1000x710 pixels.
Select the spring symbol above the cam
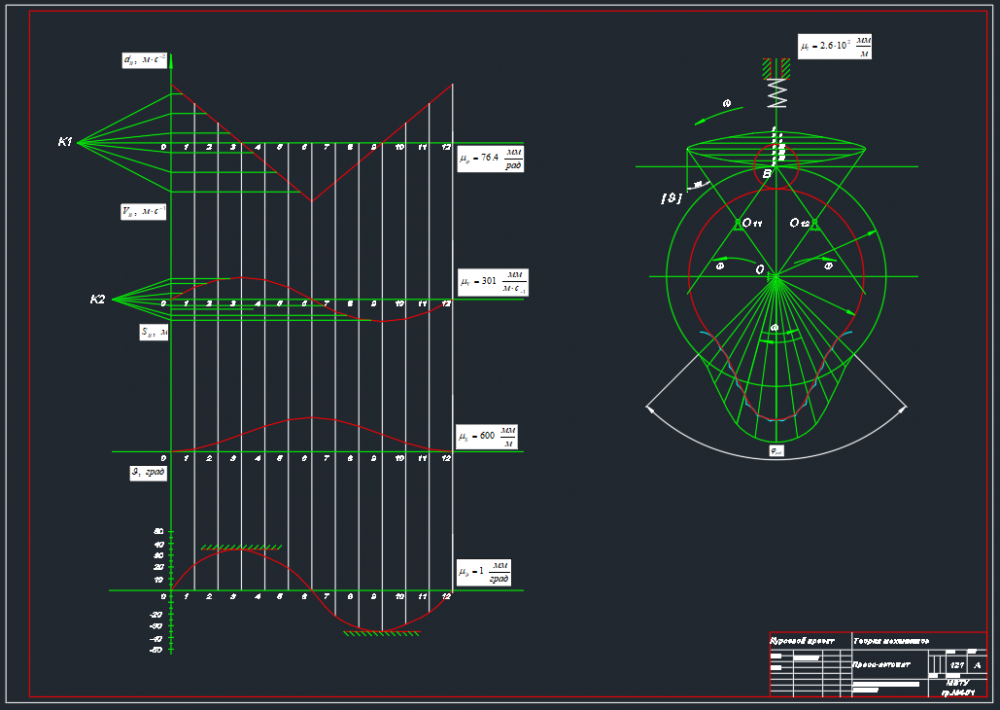coord(776,93)
